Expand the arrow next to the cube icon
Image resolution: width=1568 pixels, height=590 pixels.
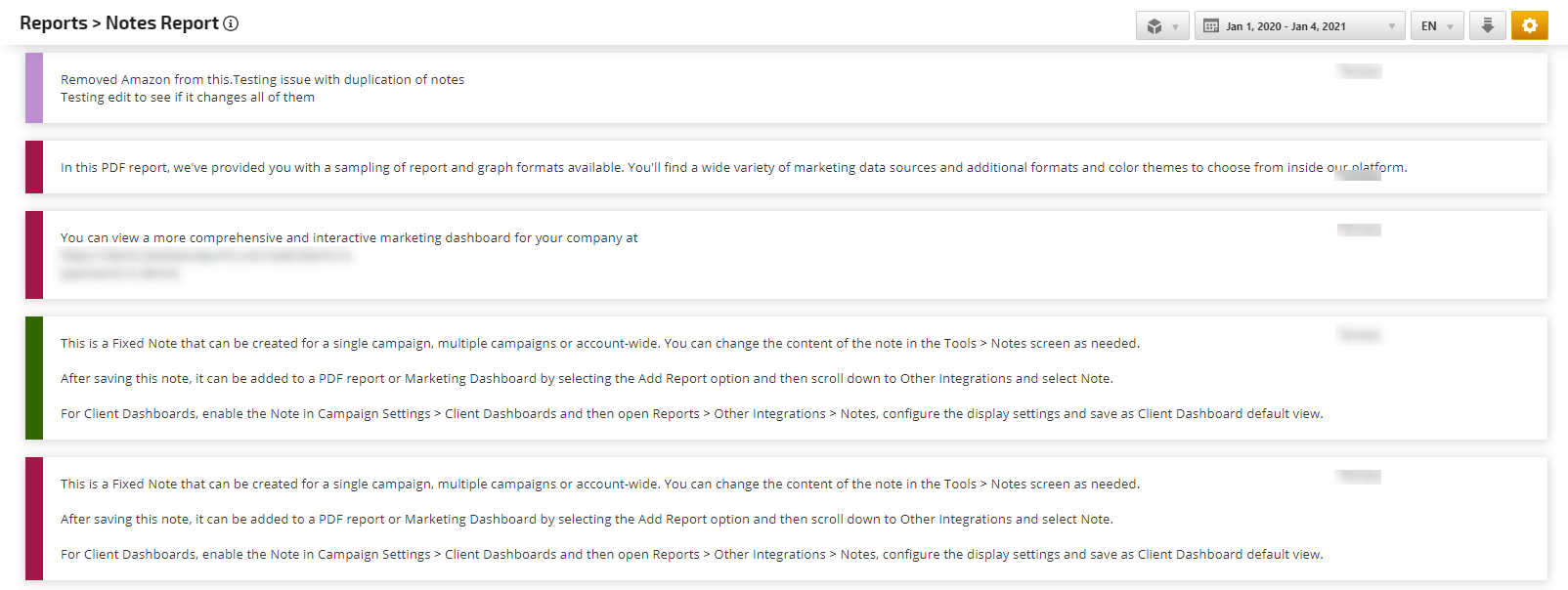(1175, 26)
